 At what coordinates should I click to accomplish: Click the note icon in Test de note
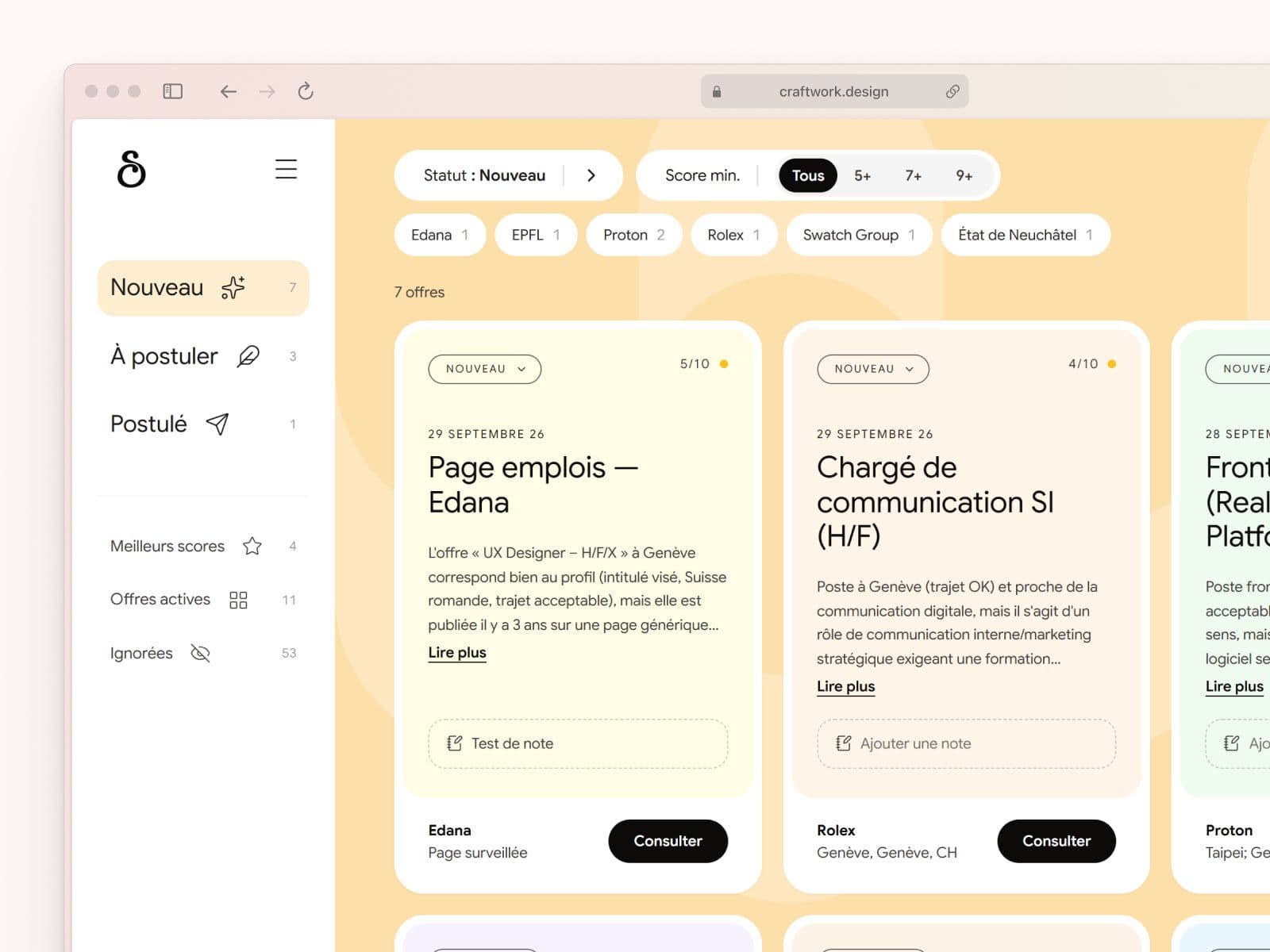pos(454,743)
